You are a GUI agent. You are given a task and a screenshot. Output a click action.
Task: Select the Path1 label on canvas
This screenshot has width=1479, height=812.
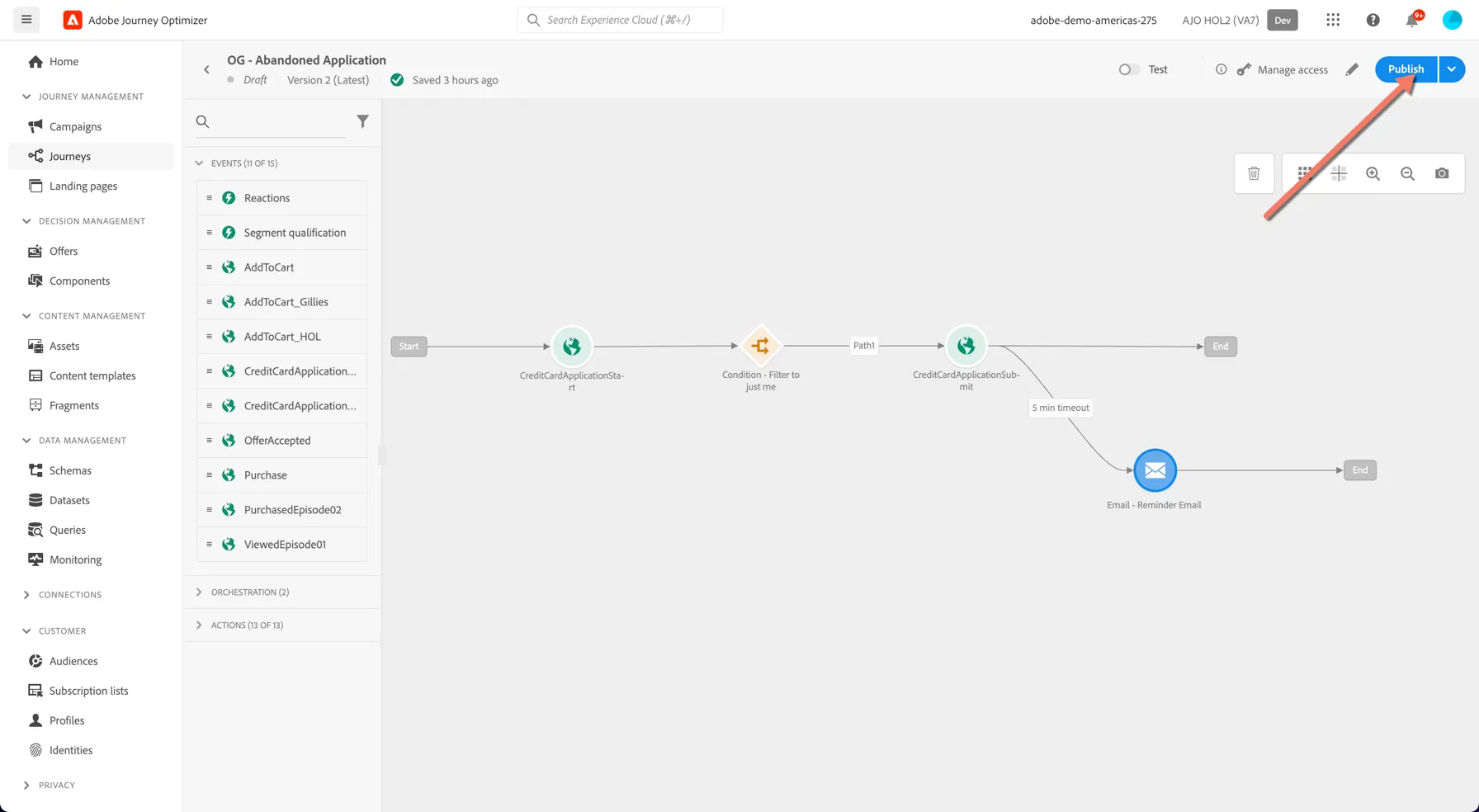(864, 346)
